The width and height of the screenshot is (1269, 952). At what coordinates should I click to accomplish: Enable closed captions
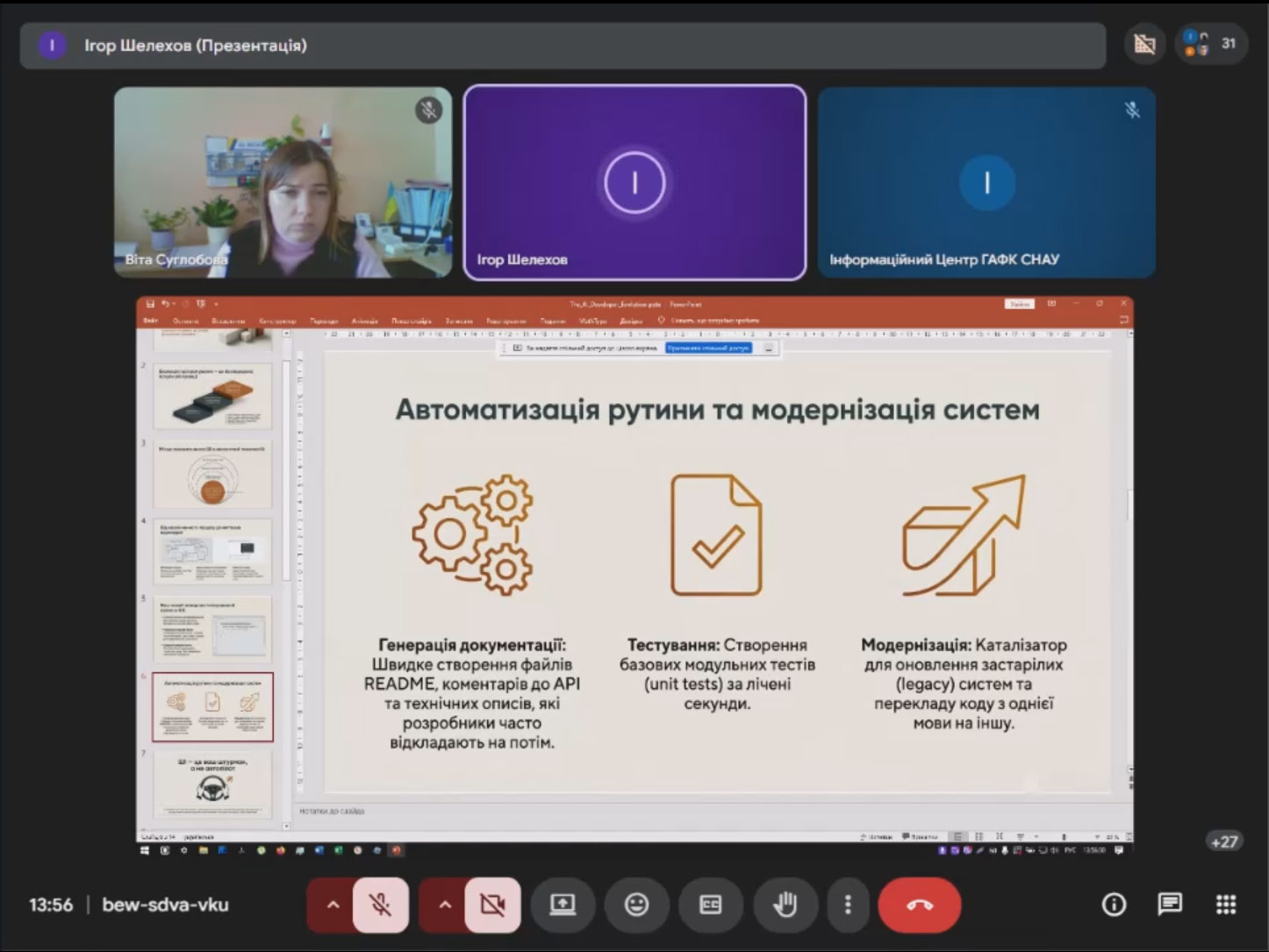711,905
